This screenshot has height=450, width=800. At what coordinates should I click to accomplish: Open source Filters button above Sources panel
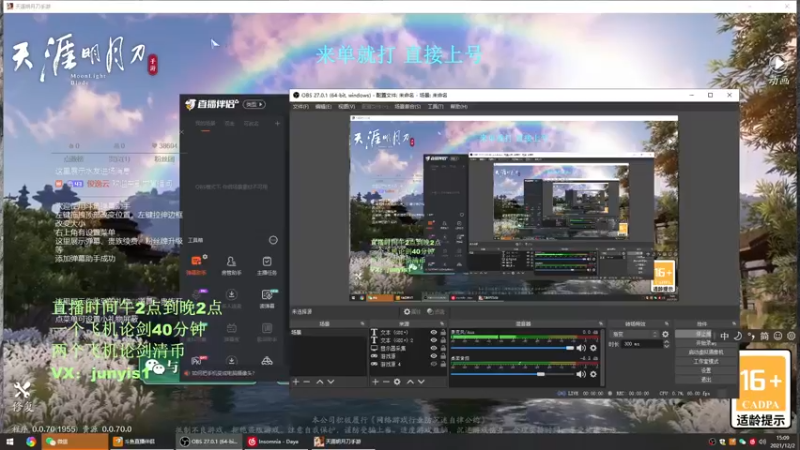click(436, 311)
